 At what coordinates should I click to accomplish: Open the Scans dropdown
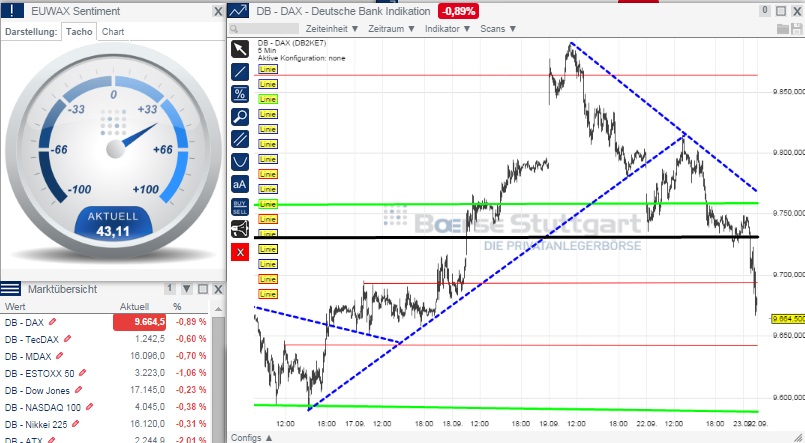pos(498,29)
